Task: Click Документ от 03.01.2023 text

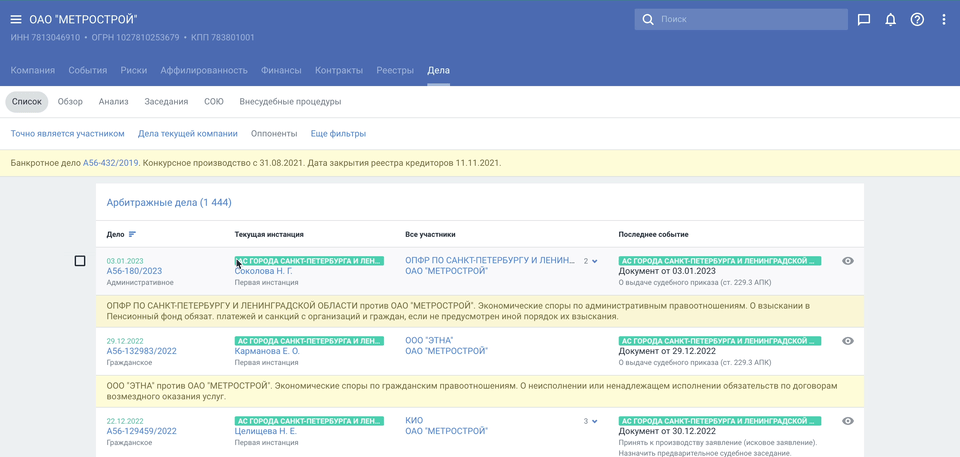Action: 667,271
